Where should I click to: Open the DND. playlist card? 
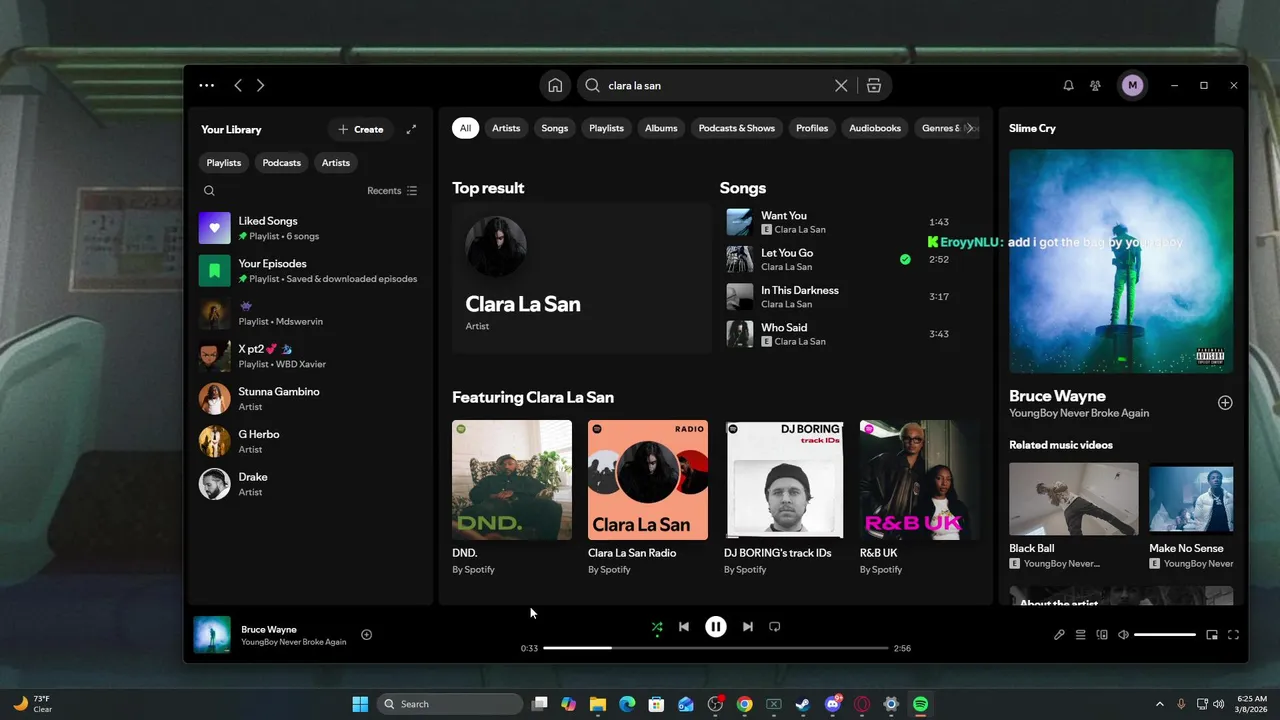click(x=512, y=498)
